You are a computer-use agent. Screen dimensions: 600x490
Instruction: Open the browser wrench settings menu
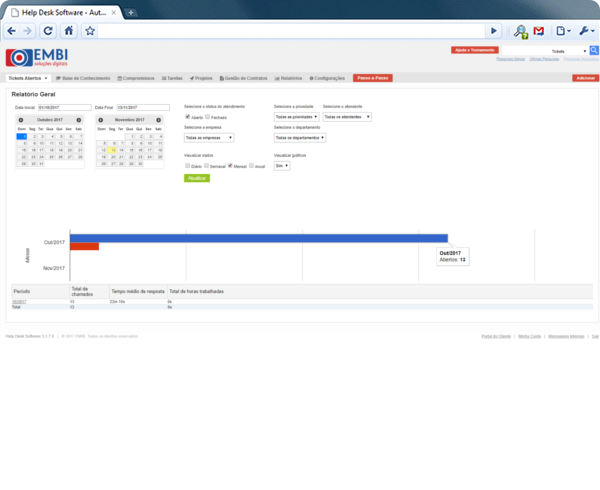(585, 31)
